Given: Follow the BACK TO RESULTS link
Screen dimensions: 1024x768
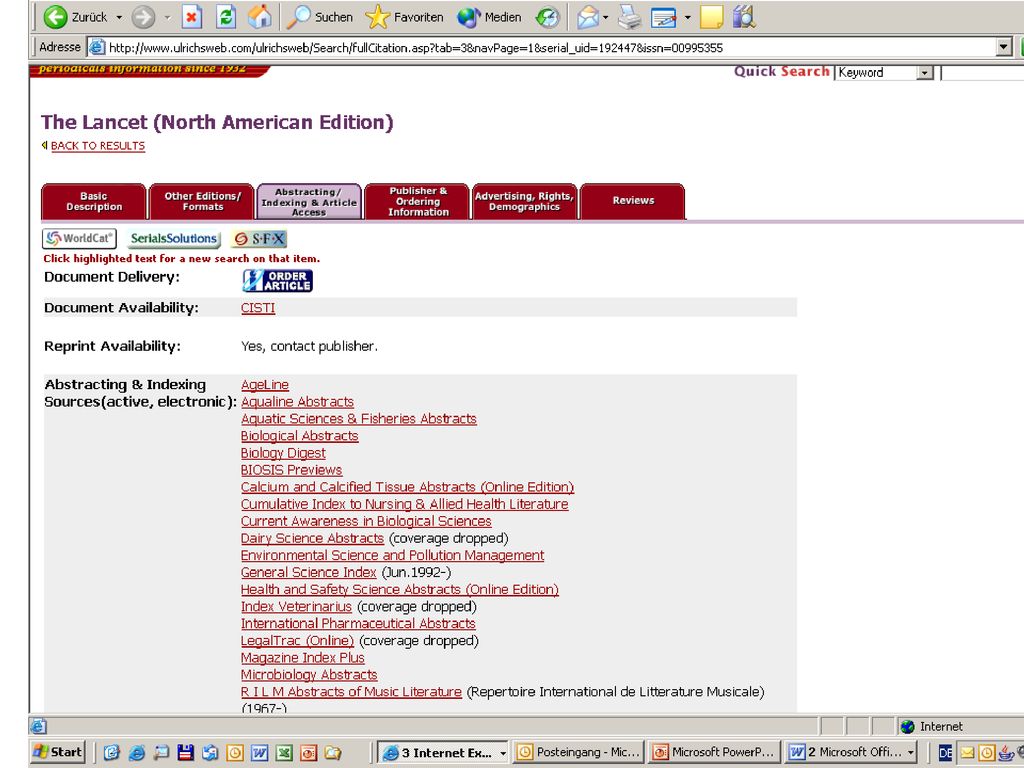Looking at the screenshot, I should [x=98, y=146].
